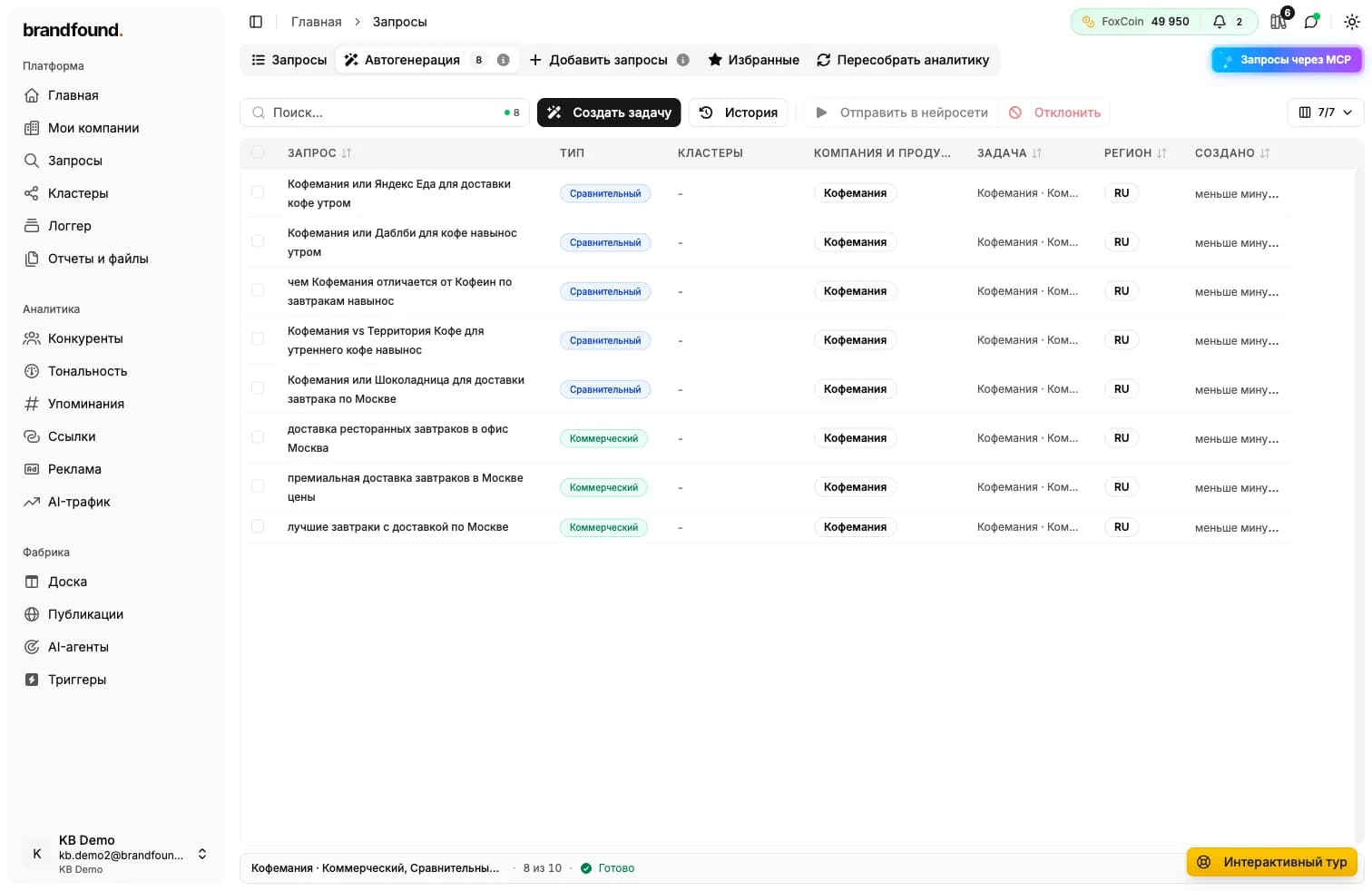
Task: Open the История button
Action: point(738,113)
